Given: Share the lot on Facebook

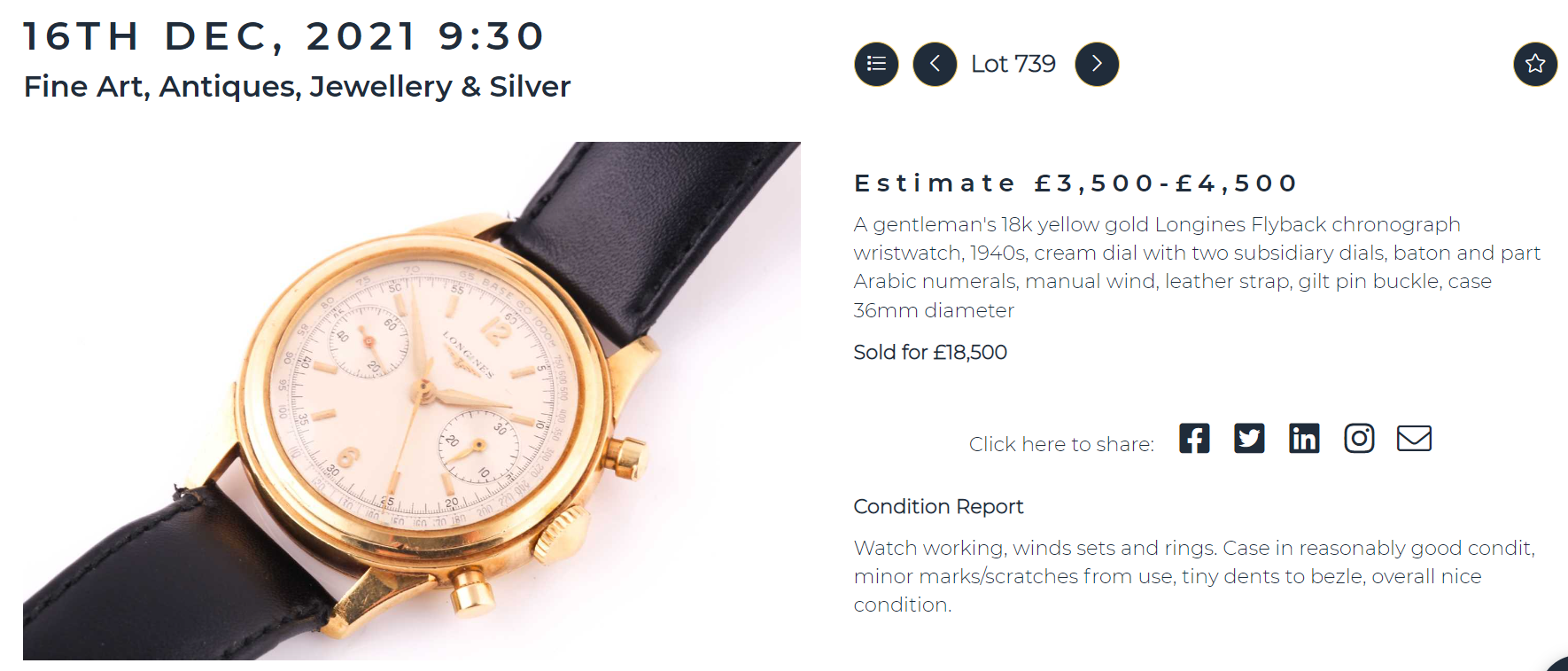Looking at the screenshot, I should point(1194,439).
